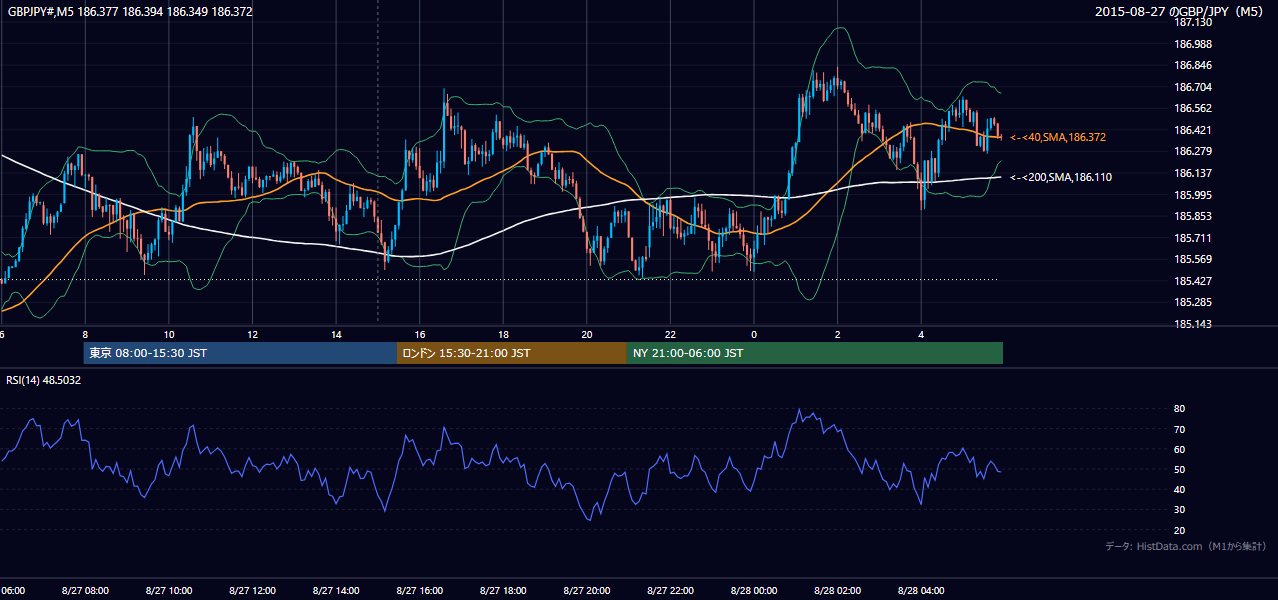The height and width of the screenshot is (600, 1278).
Task: Click the 8/28 00:00 bottom time label
Action: (754, 591)
